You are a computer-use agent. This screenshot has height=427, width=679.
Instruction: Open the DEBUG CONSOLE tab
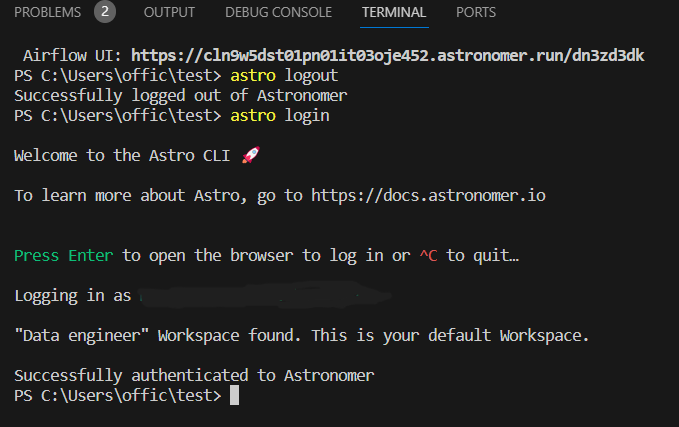[x=278, y=12]
